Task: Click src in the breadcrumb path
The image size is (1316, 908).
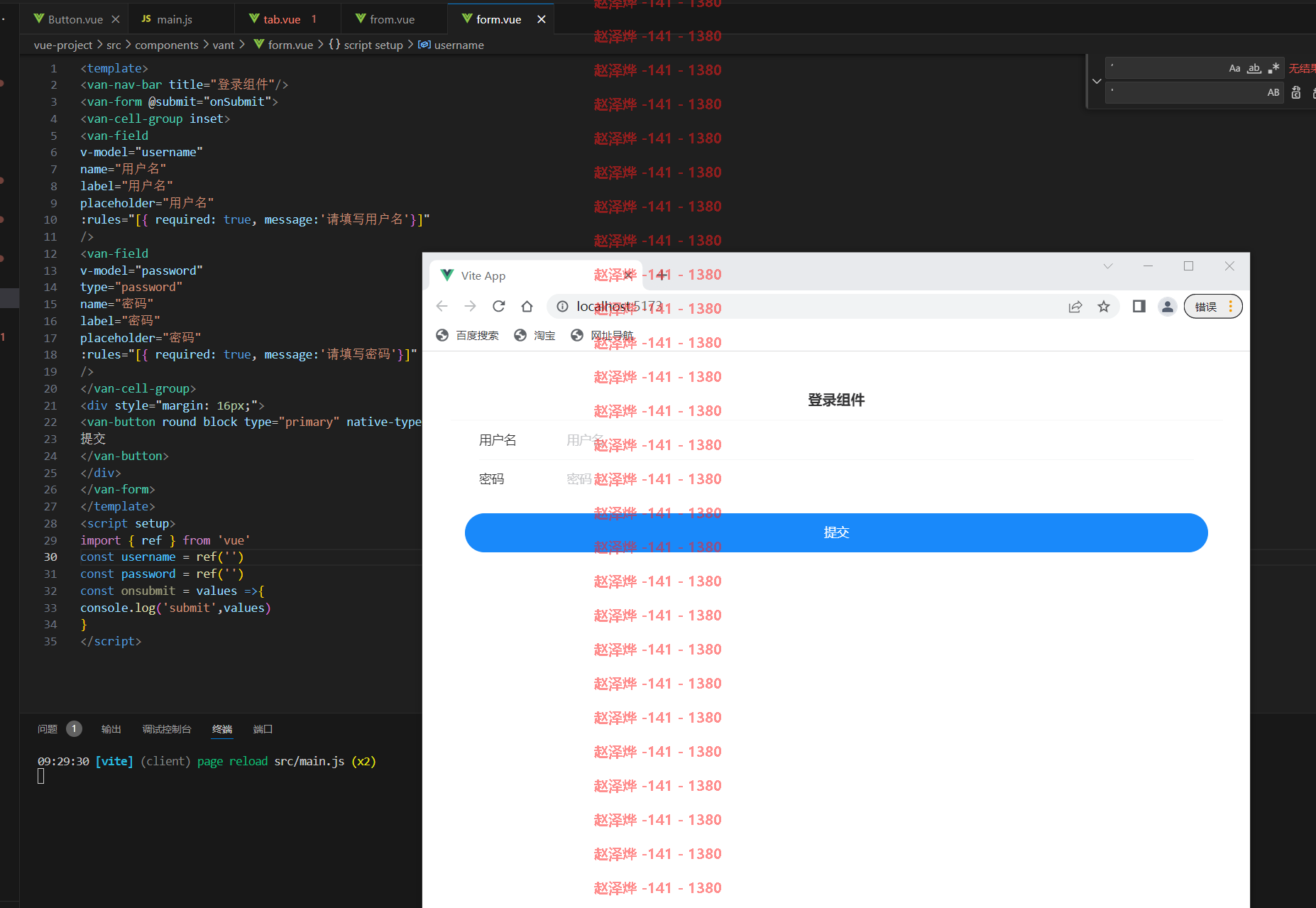Action: (x=114, y=45)
